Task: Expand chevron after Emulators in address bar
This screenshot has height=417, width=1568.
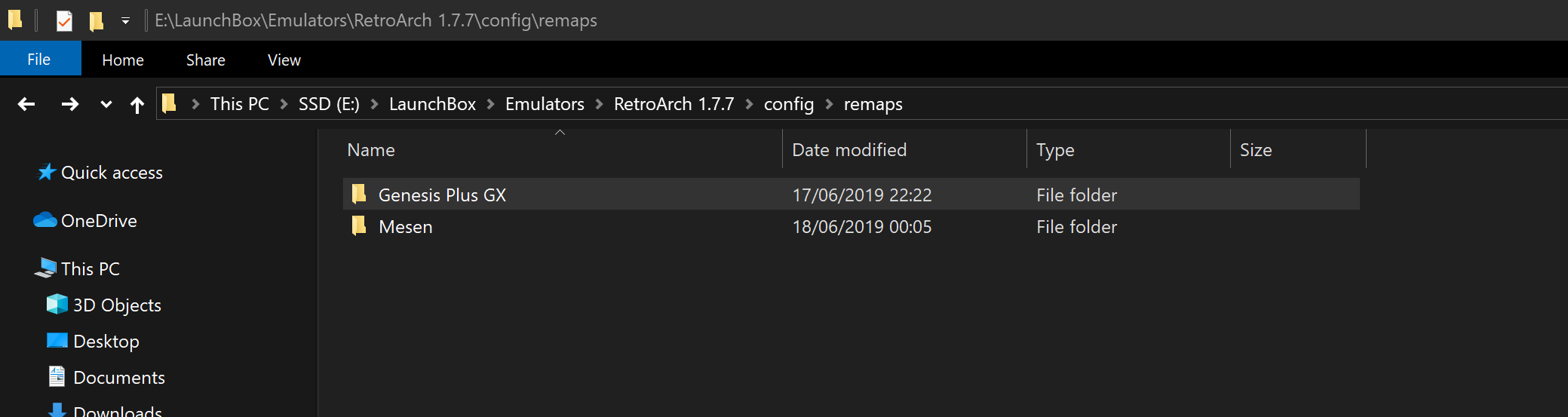Action: [600, 104]
